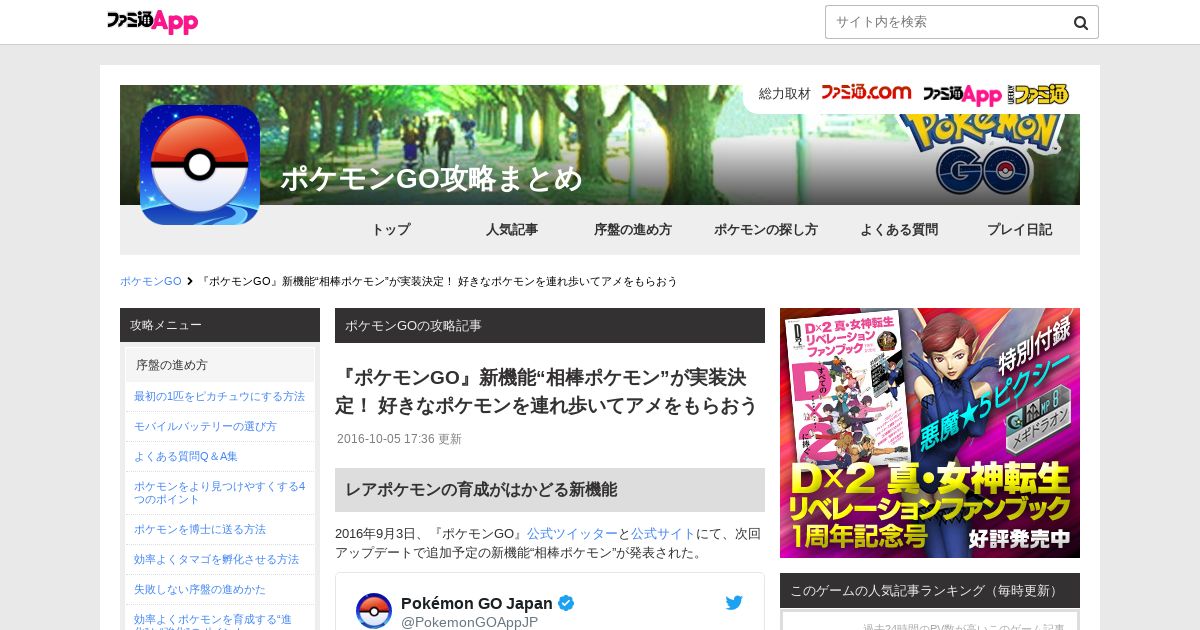1200x630 pixels.
Task: Click the 2016-10-05 17:36 更新 timestamp
Action: pyautogui.click(x=399, y=439)
